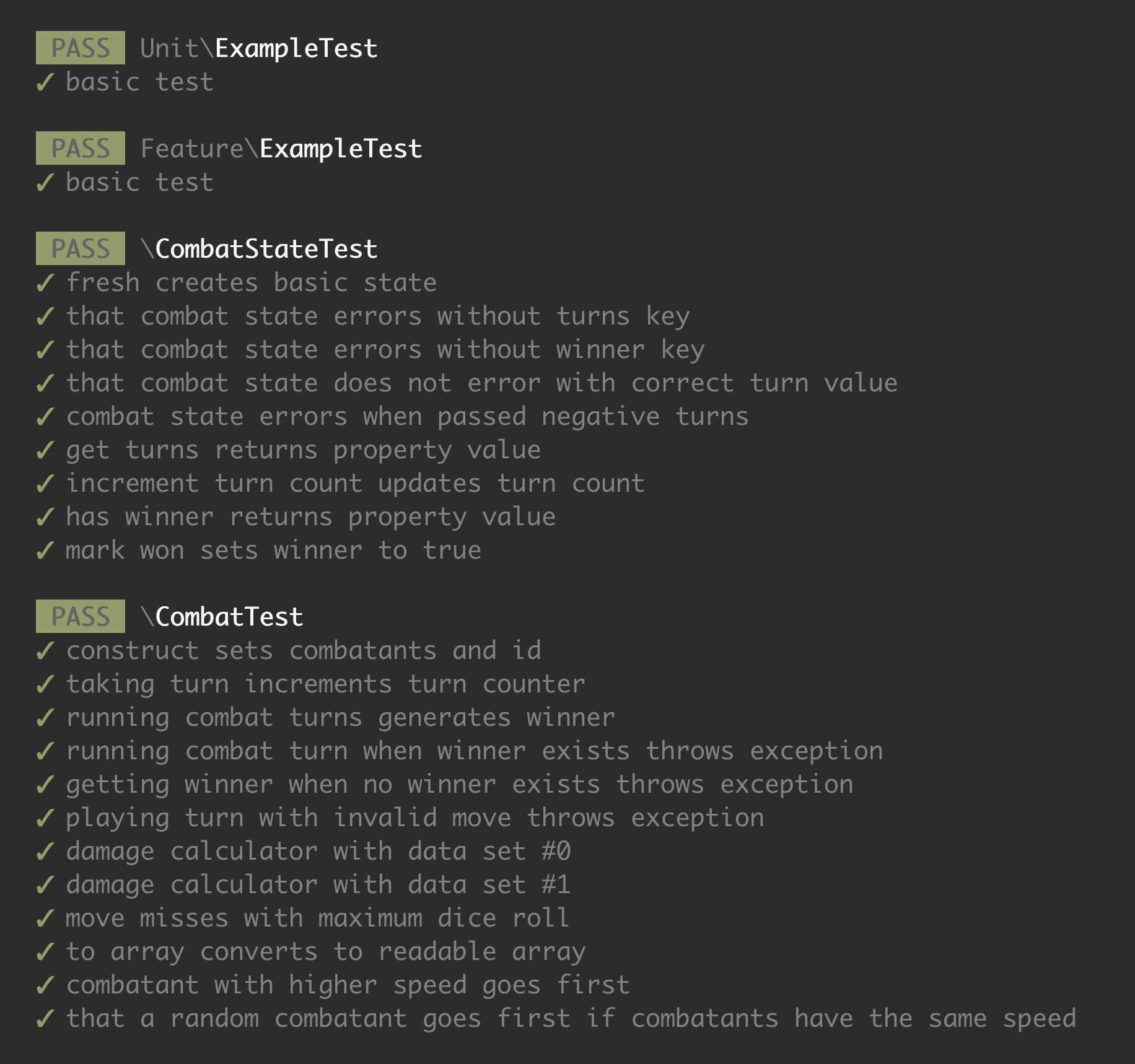Click 'to array converts to readable array' result

325,952
